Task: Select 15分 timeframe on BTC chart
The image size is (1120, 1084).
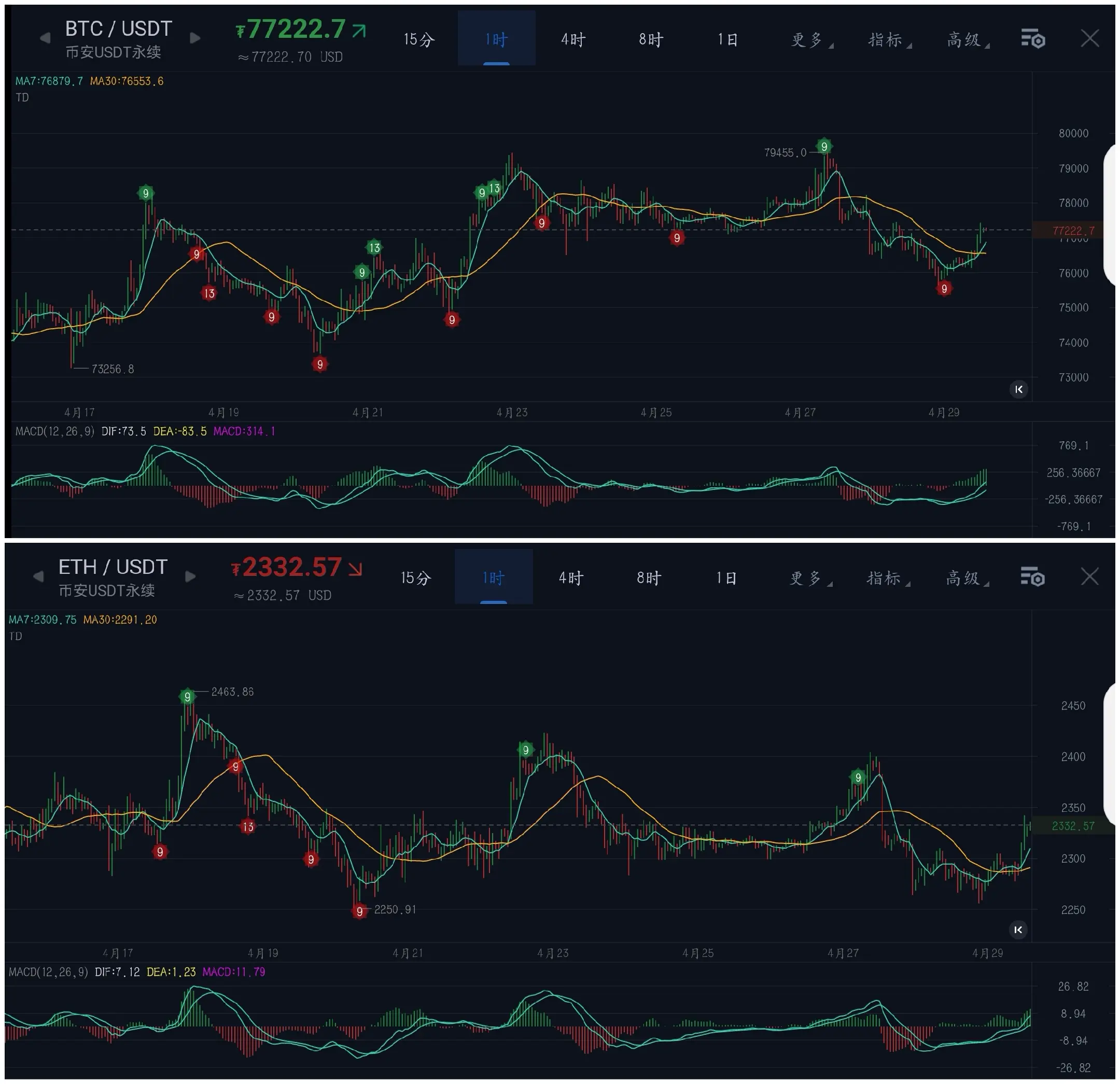Action: coord(419,39)
